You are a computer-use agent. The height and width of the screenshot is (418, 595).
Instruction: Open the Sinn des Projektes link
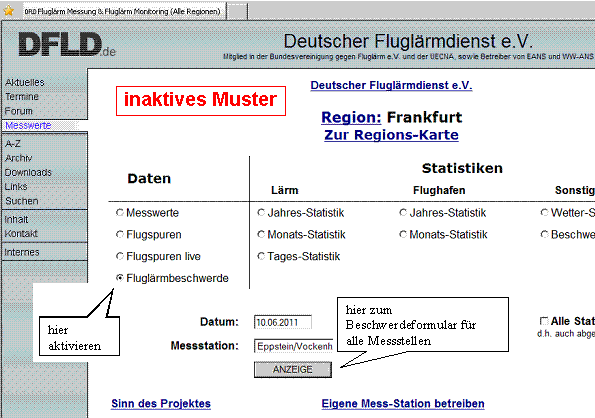pos(161,404)
